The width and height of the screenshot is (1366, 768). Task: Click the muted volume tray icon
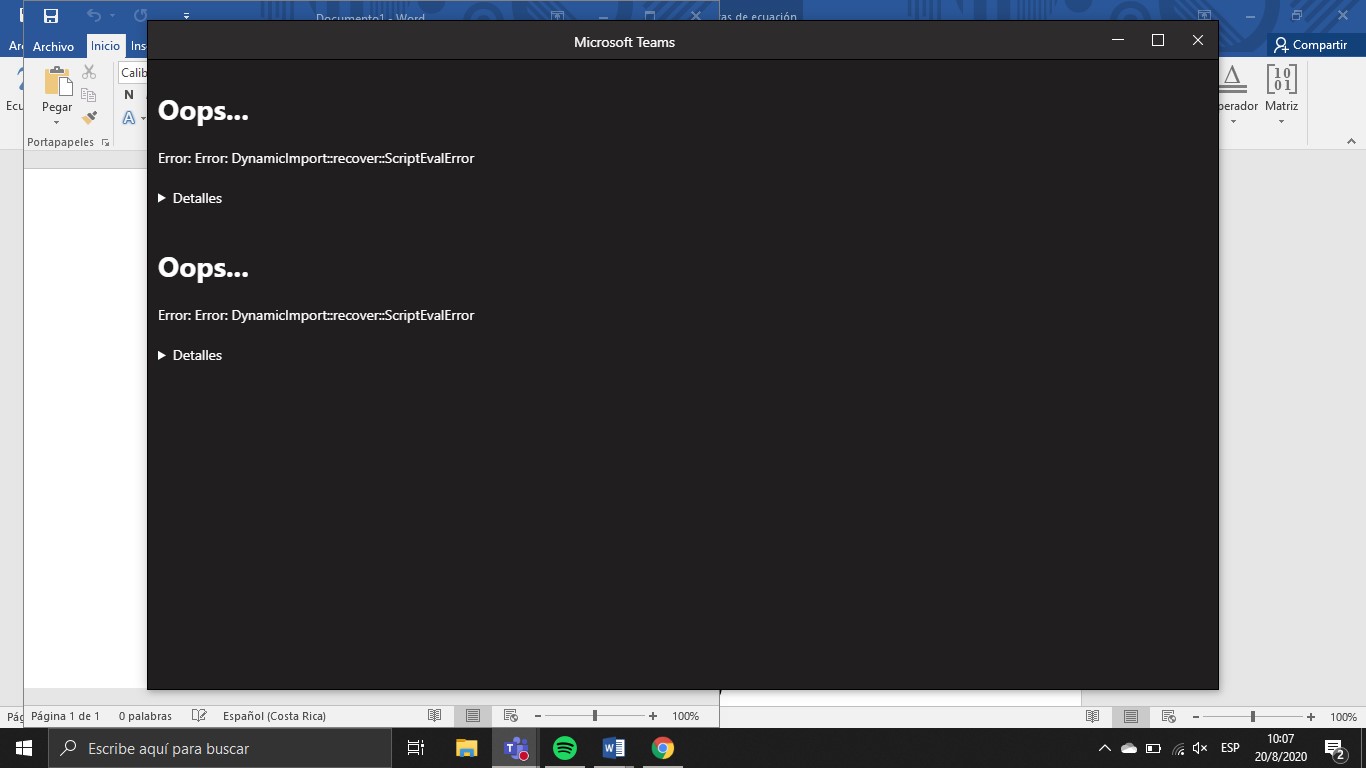click(1201, 748)
